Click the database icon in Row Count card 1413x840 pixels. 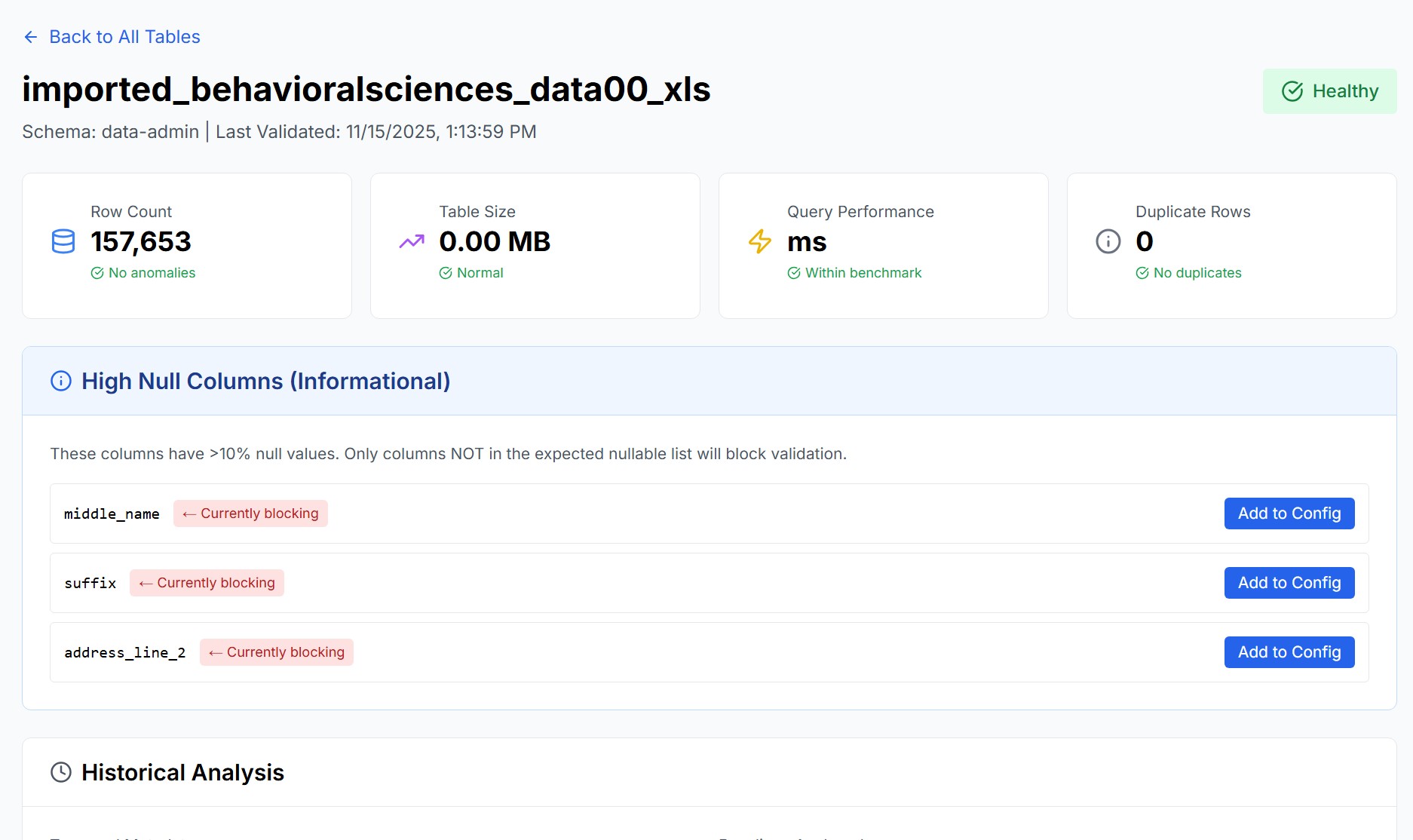point(63,241)
